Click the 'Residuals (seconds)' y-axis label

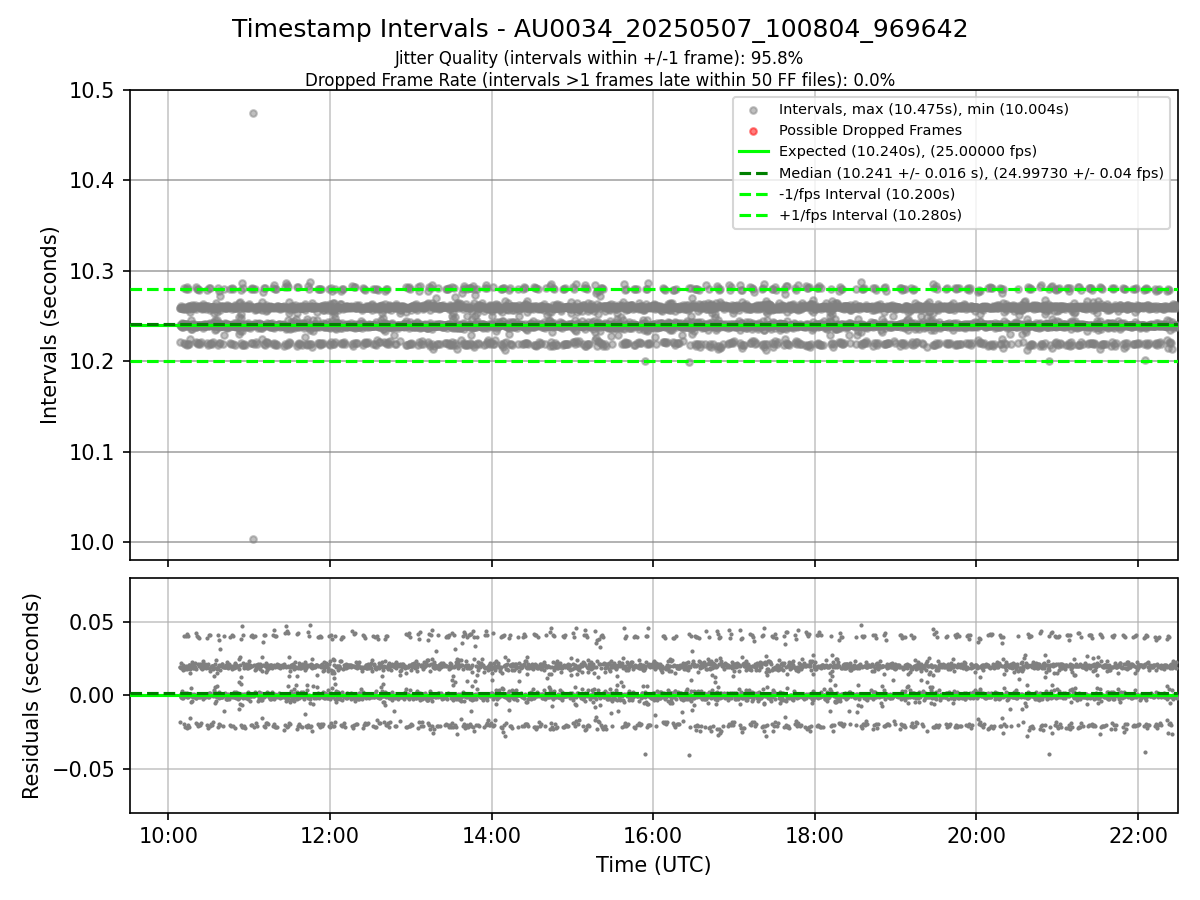point(31,696)
